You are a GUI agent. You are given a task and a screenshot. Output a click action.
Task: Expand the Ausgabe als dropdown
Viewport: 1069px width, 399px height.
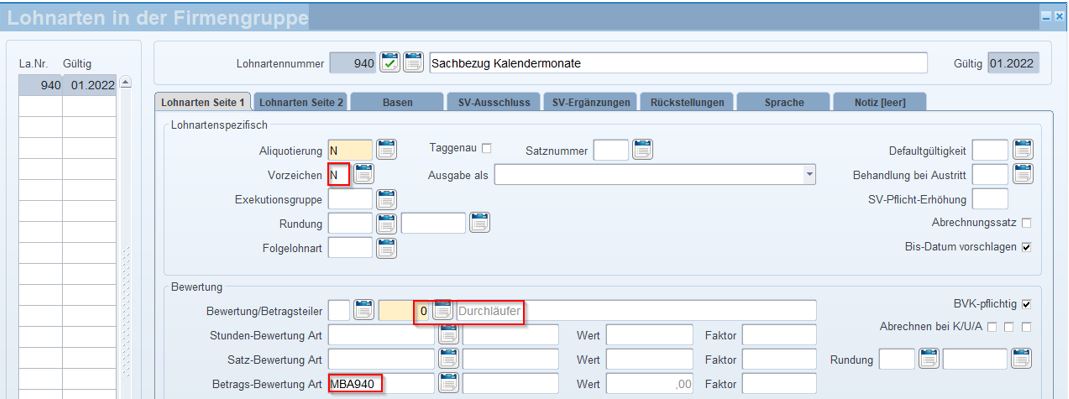(809, 175)
